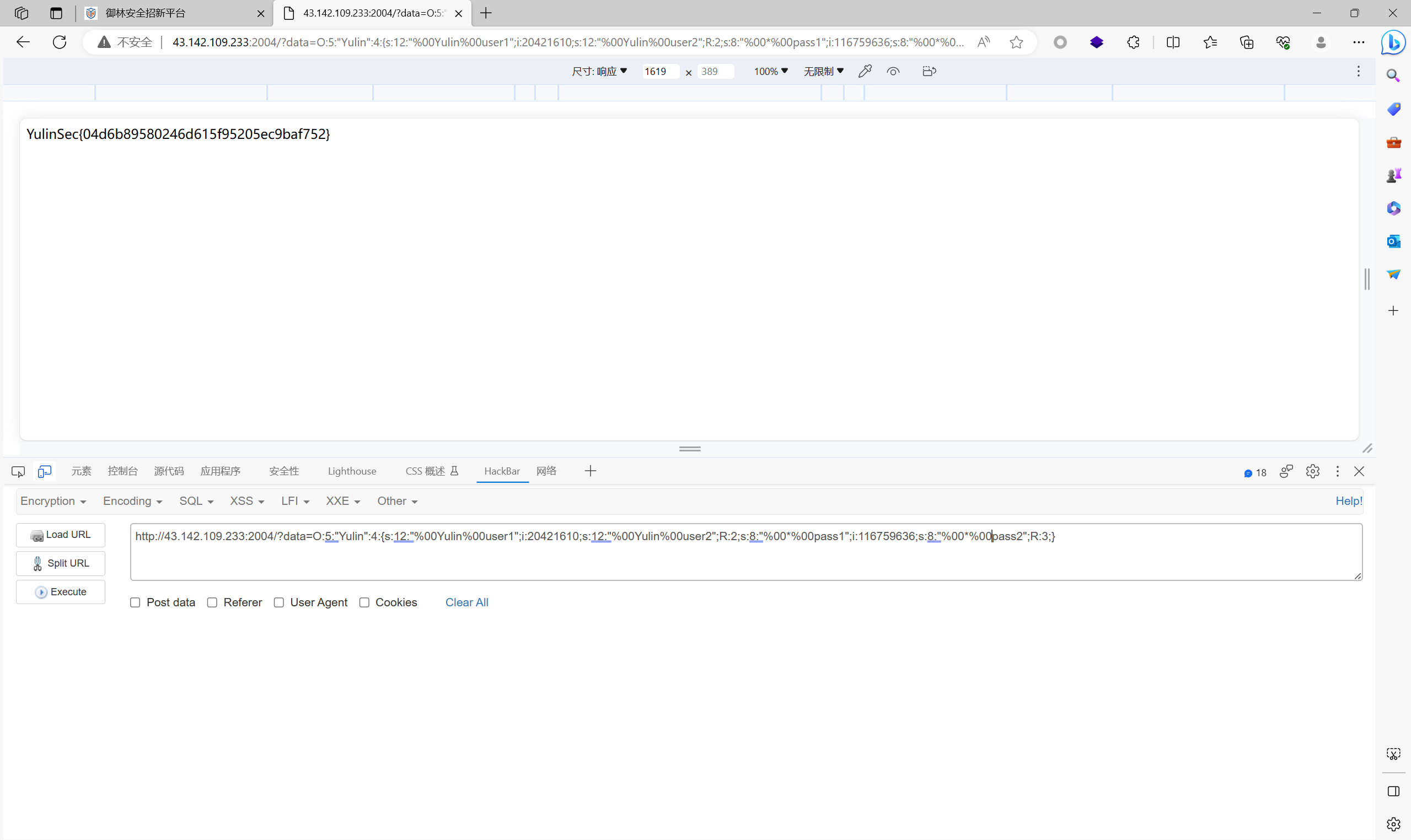
Task: Click device emulation color picker icon
Action: click(865, 71)
